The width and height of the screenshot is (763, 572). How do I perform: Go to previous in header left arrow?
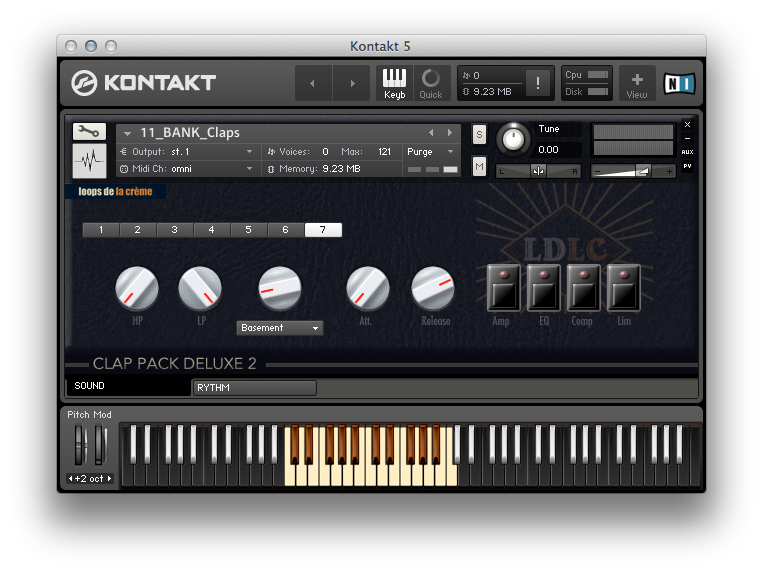point(312,83)
